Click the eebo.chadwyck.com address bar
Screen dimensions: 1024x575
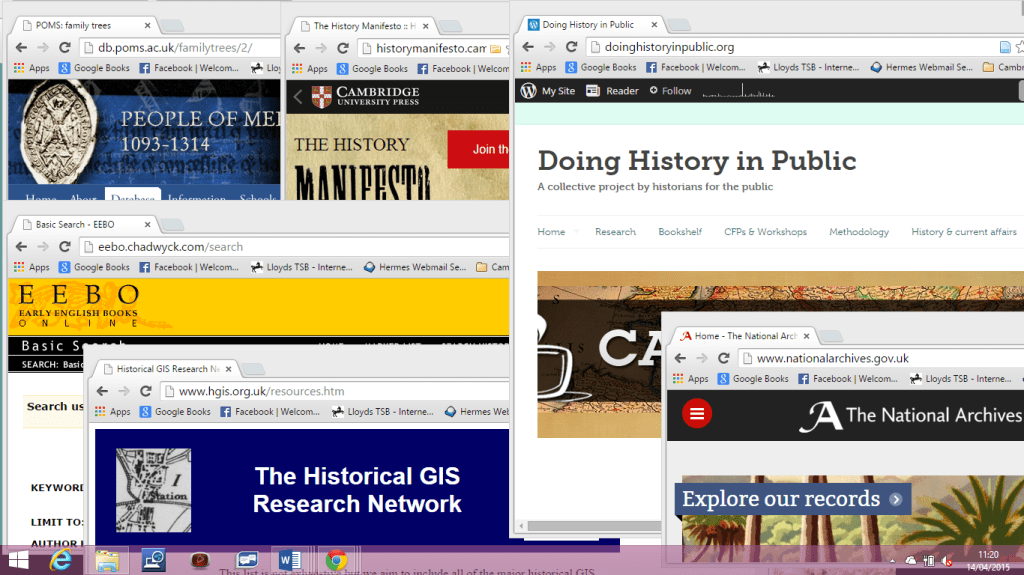(294, 247)
